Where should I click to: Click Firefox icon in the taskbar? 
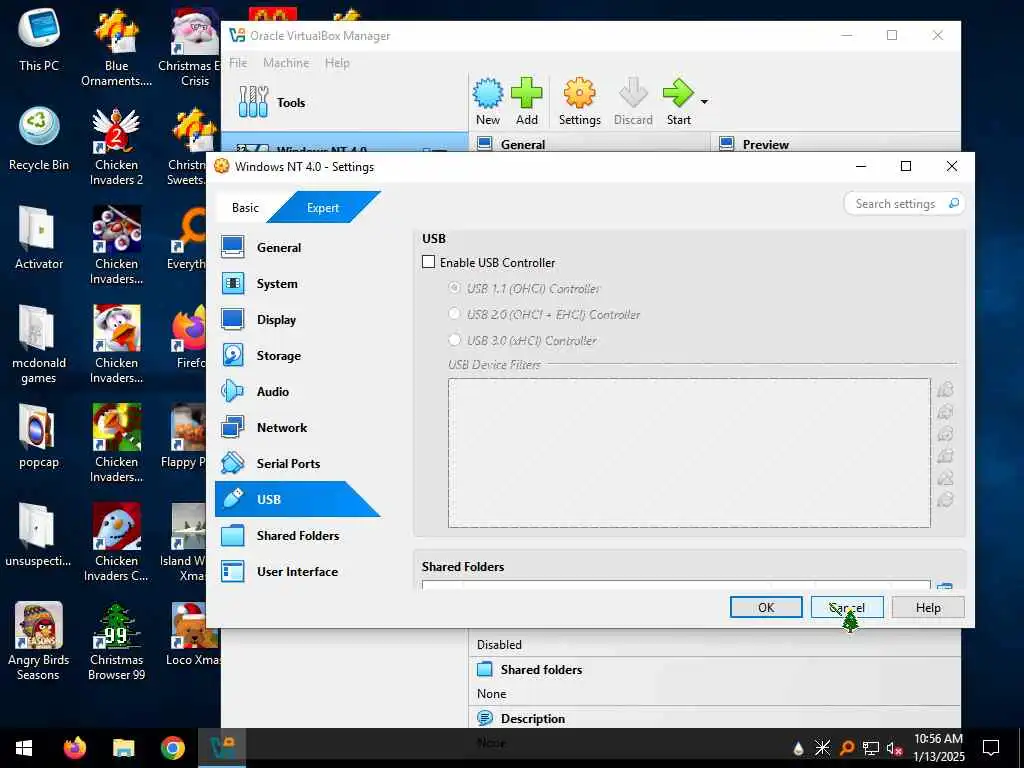(75, 748)
